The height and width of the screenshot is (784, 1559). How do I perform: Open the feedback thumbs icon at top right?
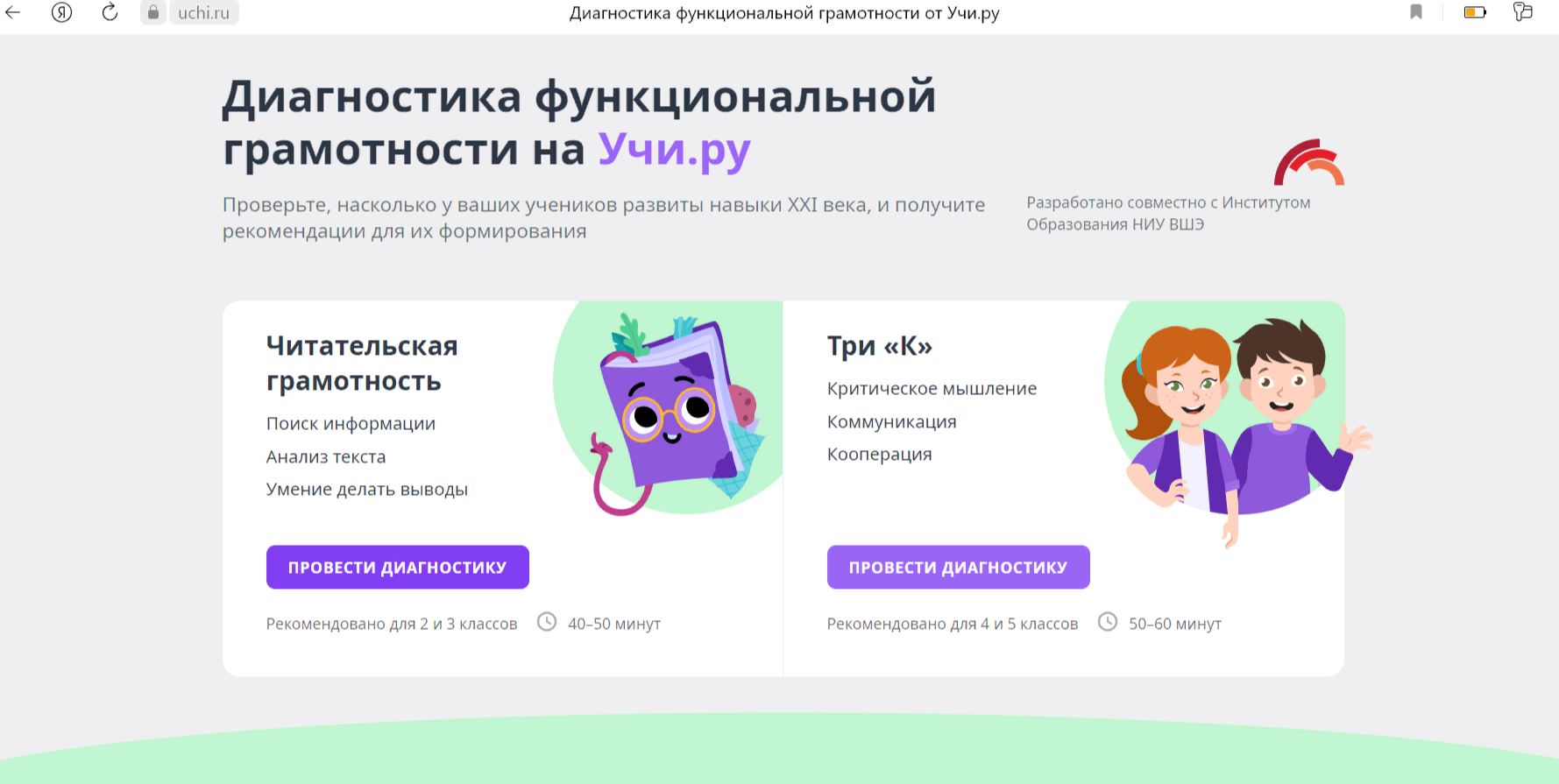click(1523, 11)
